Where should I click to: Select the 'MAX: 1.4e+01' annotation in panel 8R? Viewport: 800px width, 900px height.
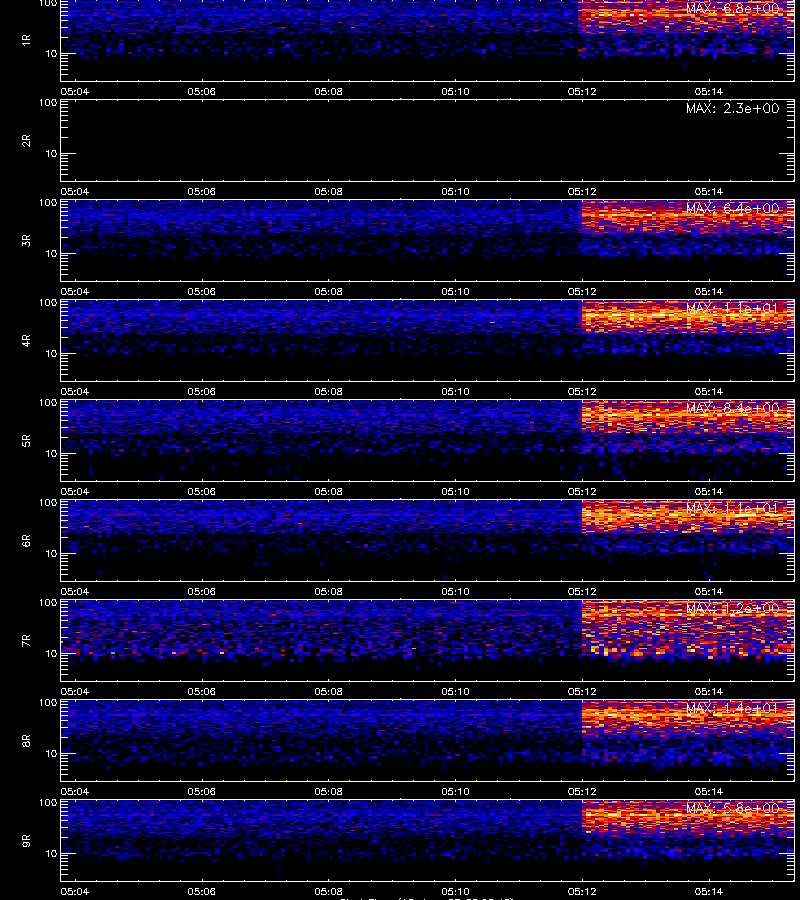(x=732, y=708)
